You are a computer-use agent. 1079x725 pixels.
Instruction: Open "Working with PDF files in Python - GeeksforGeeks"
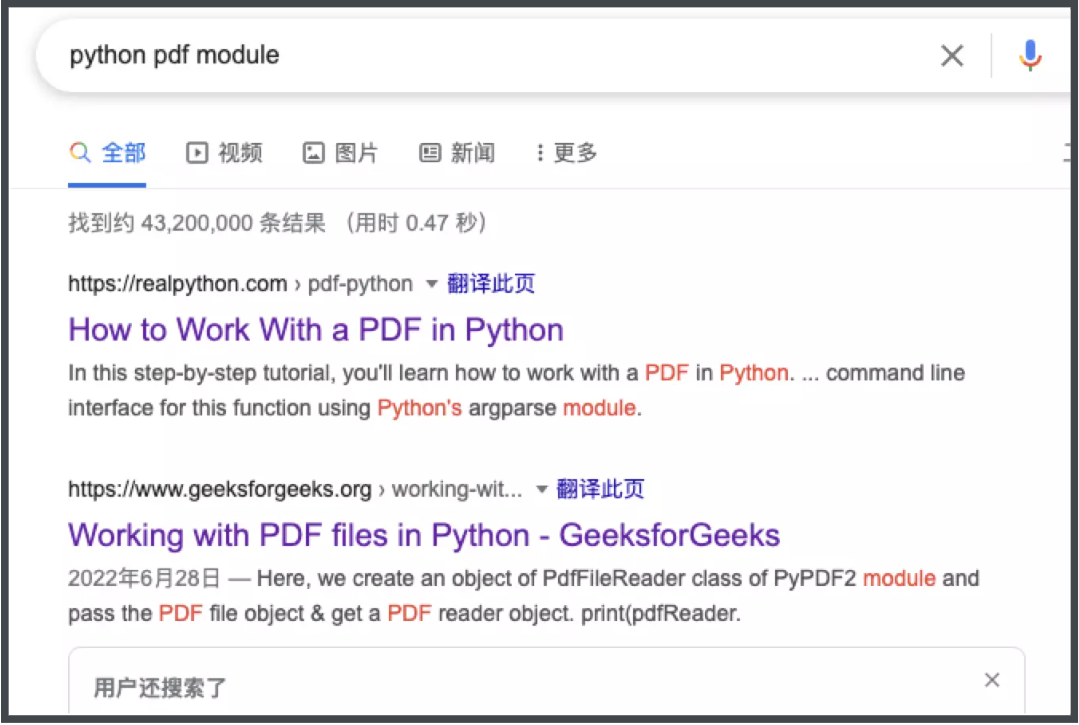pos(423,534)
